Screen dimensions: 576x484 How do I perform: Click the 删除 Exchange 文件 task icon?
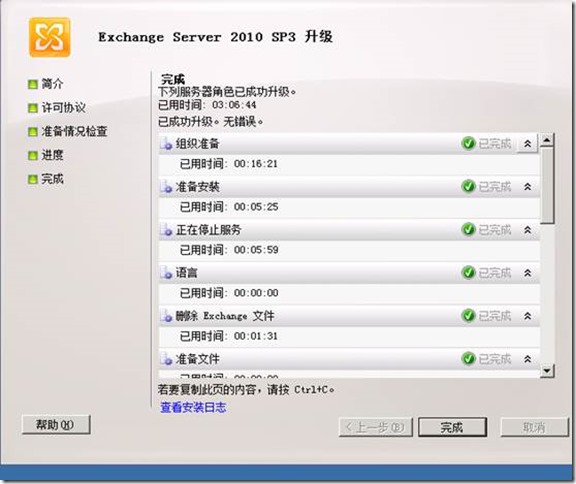tap(166, 316)
